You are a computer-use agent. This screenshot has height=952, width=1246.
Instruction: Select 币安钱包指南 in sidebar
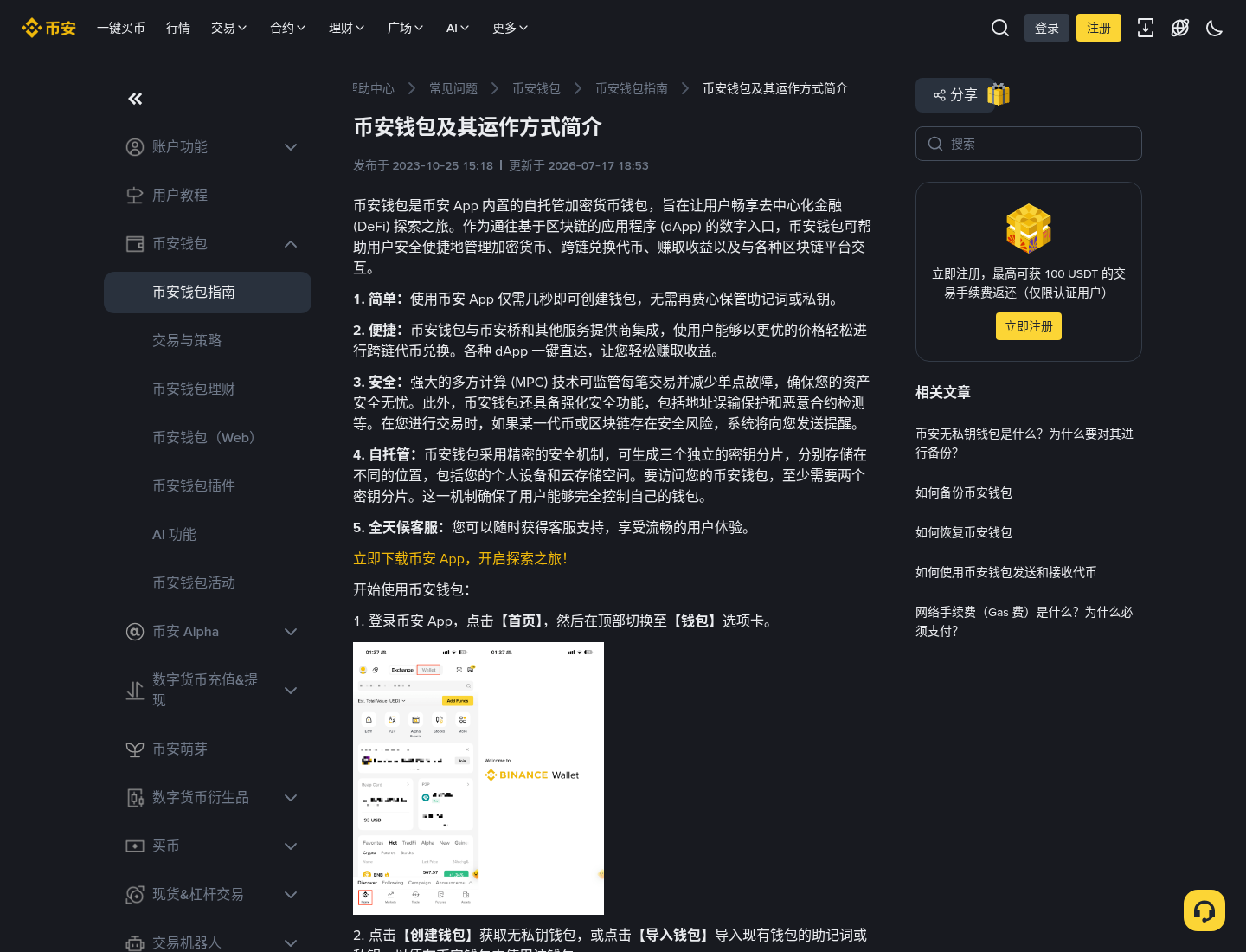pos(208,293)
